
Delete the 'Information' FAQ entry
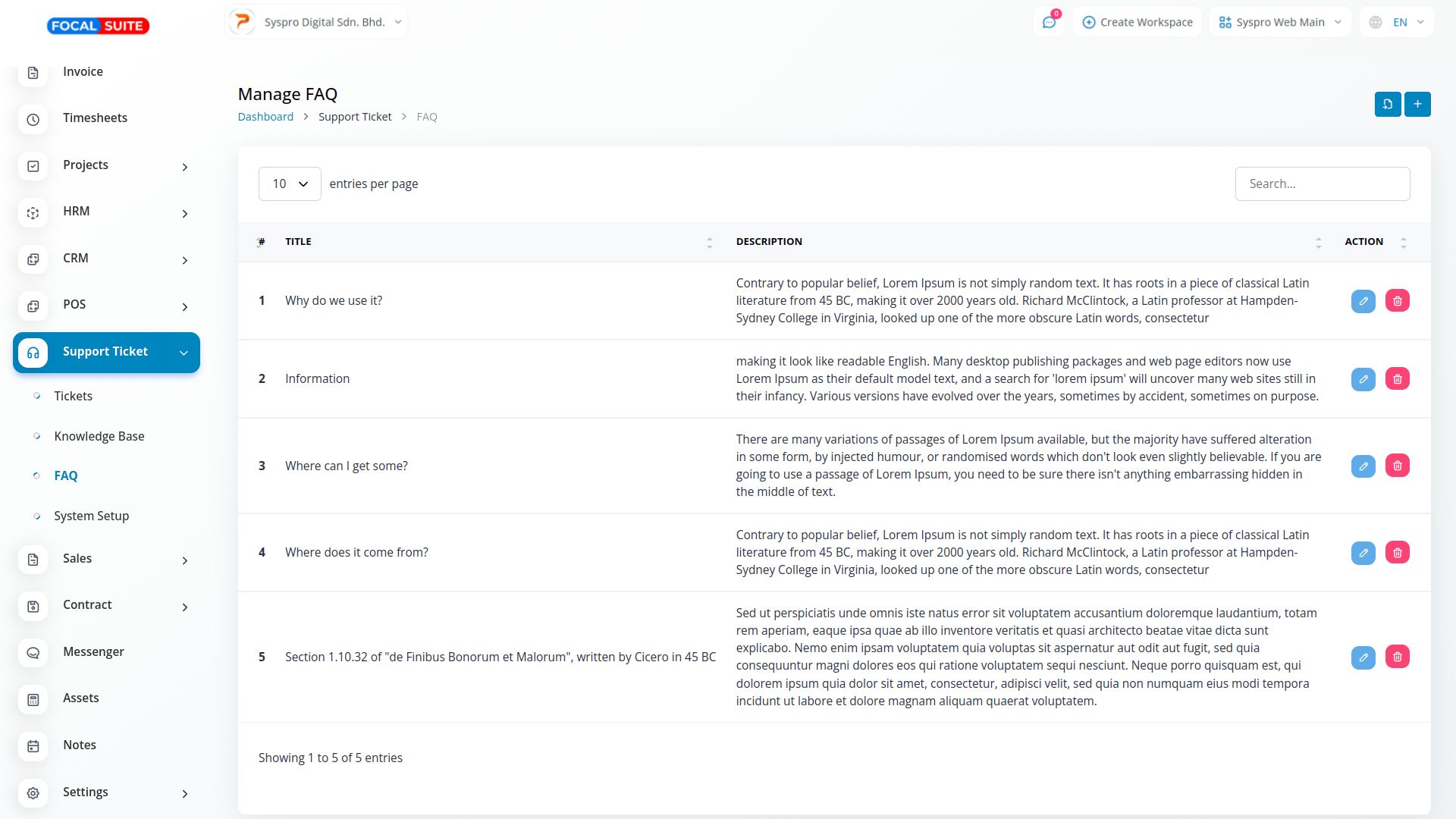coord(1397,379)
